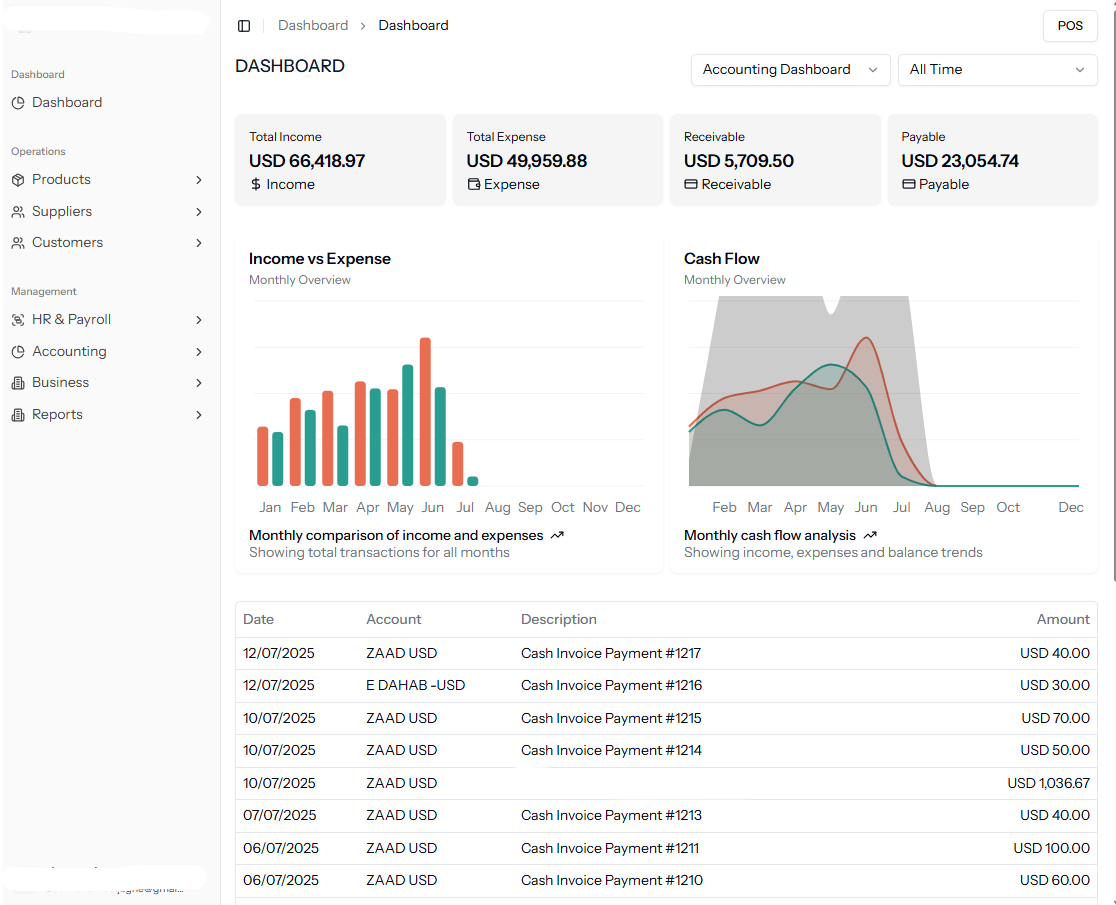Screen dimensions: 1116x905
Task: Click the orange June bar in chart
Action: 426,412
